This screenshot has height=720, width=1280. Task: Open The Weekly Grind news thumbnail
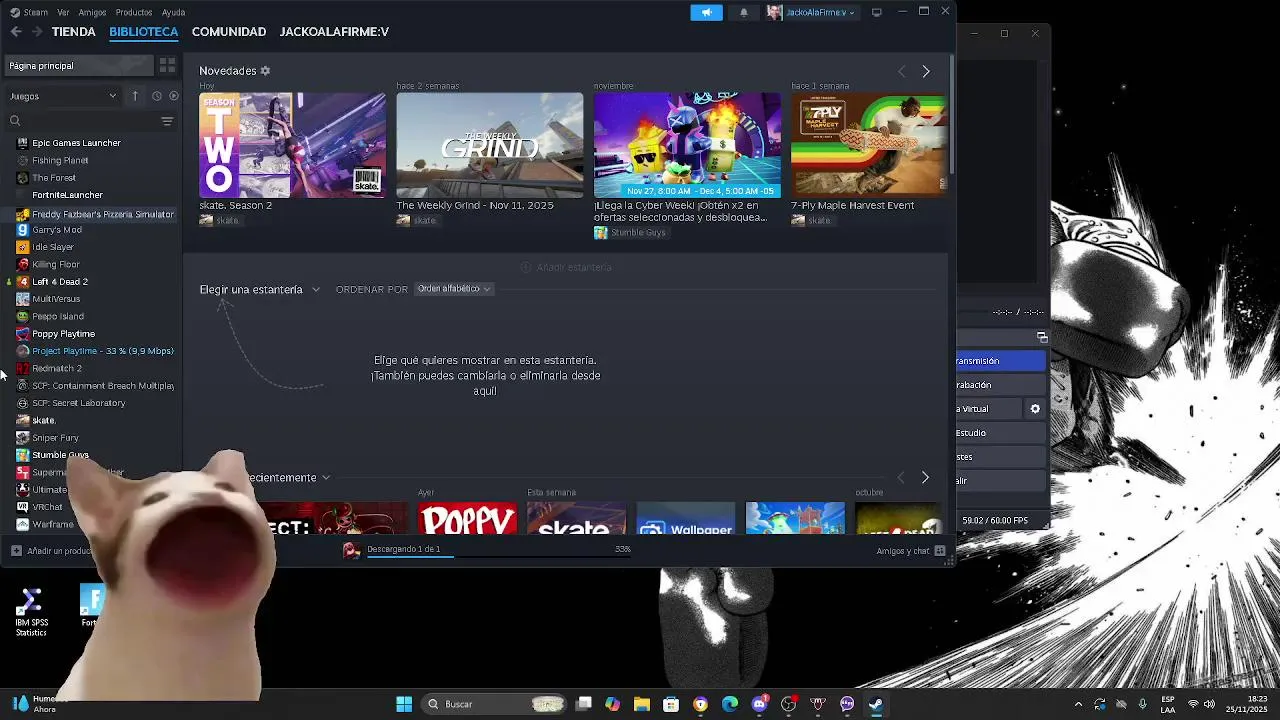[x=490, y=145]
